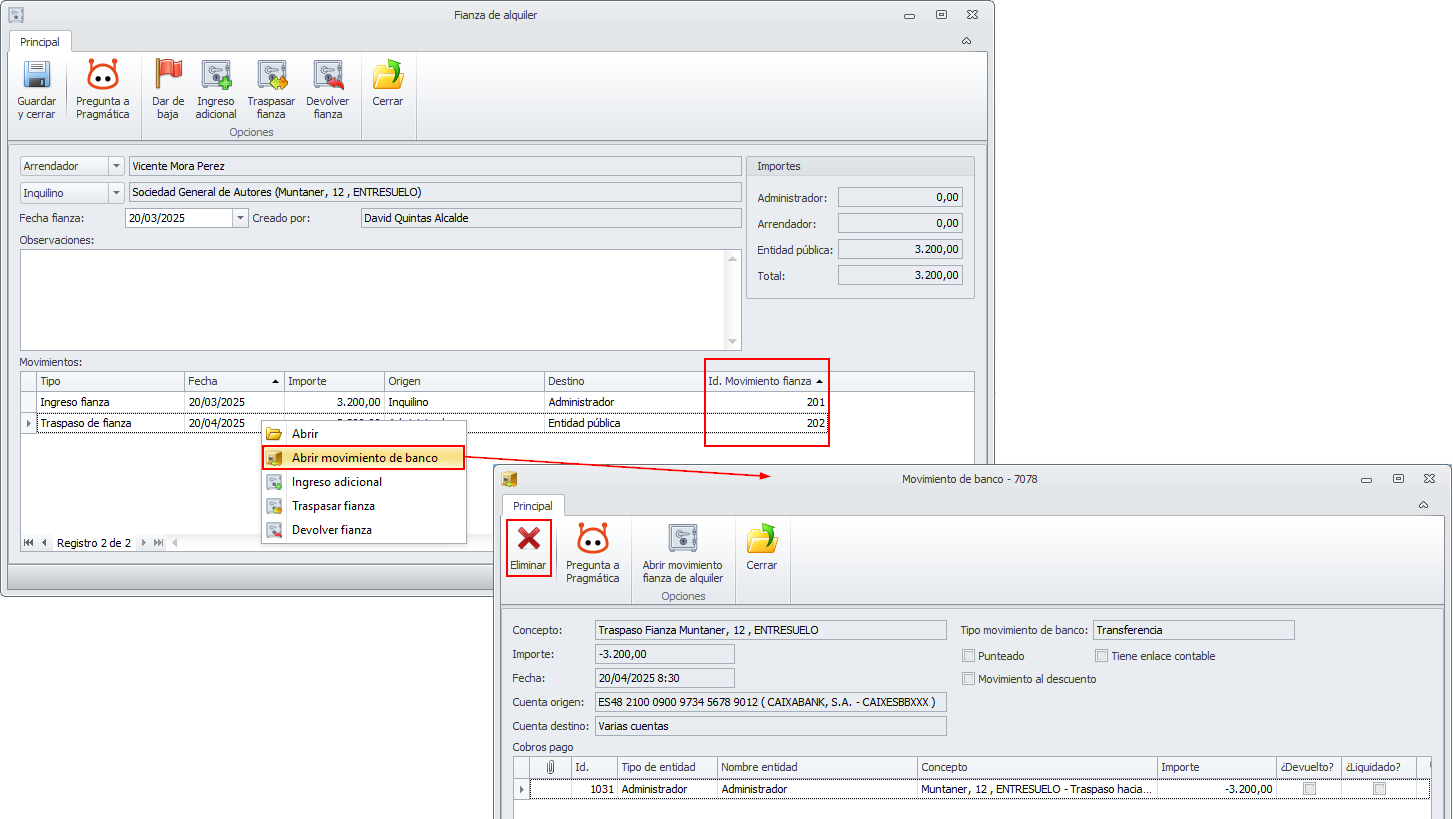Open the Inquilino type dropdown
This screenshot has width=1453, height=819.
coord(117,192)
